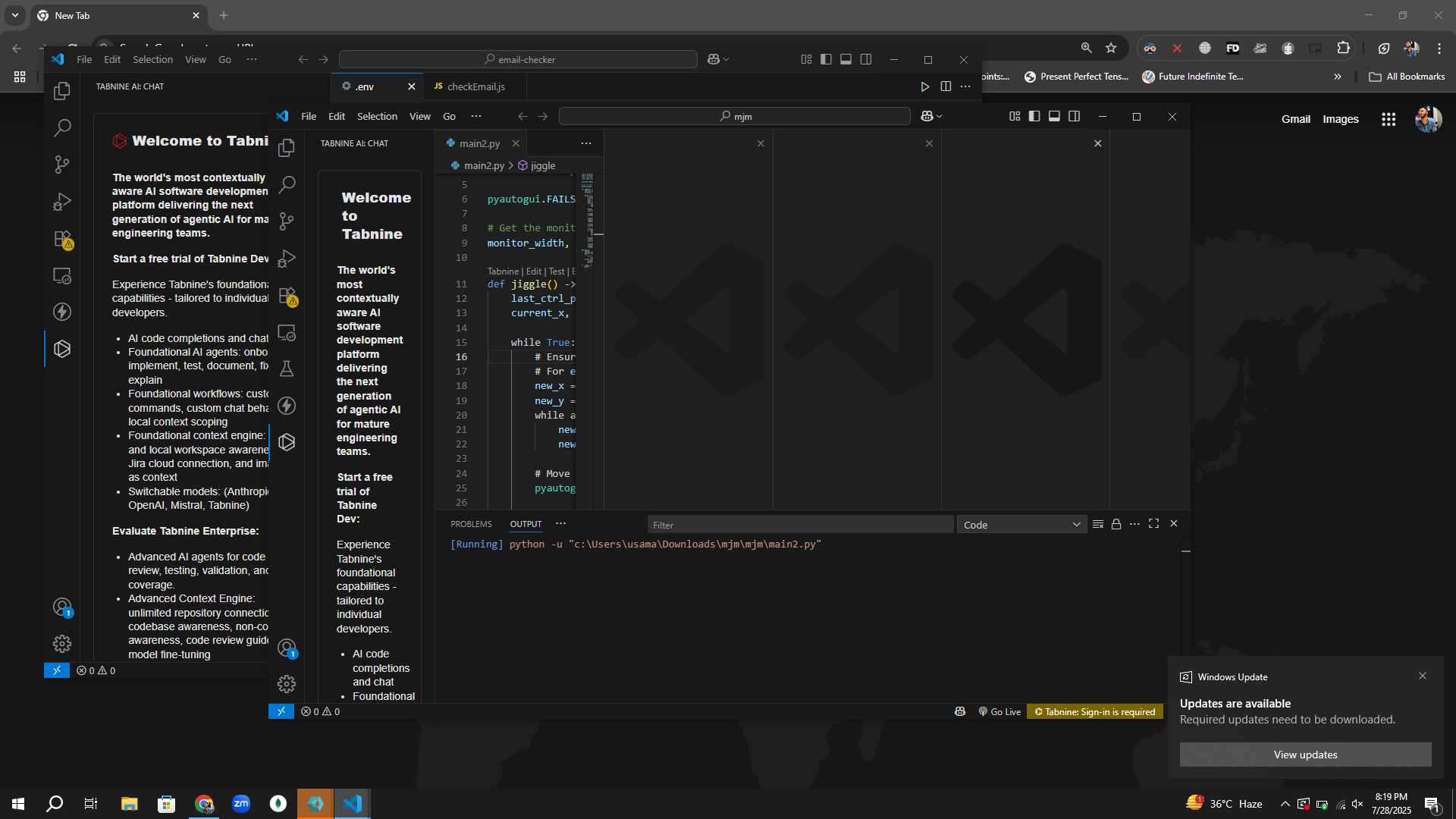1456x819 pixels.
Task: Maximize the Output panel size
Action: (x=1154, y=523)
